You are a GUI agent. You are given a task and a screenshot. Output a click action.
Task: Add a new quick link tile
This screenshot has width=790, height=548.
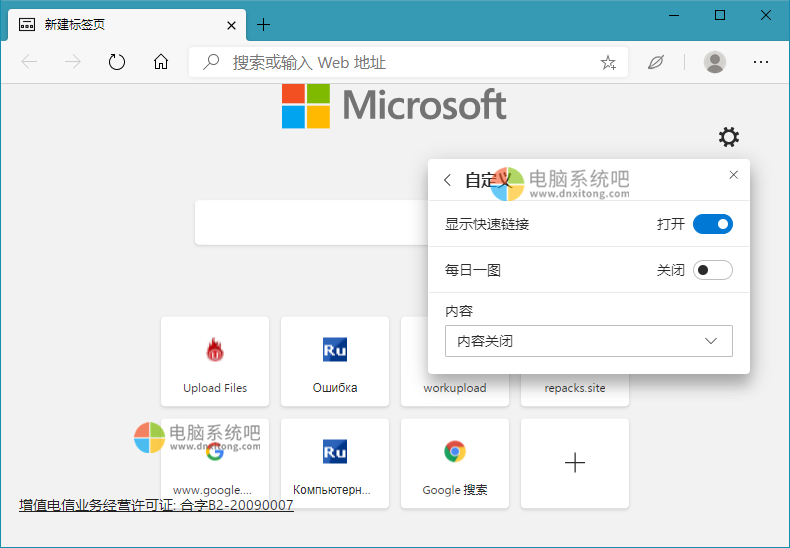(x=574, y=463)
